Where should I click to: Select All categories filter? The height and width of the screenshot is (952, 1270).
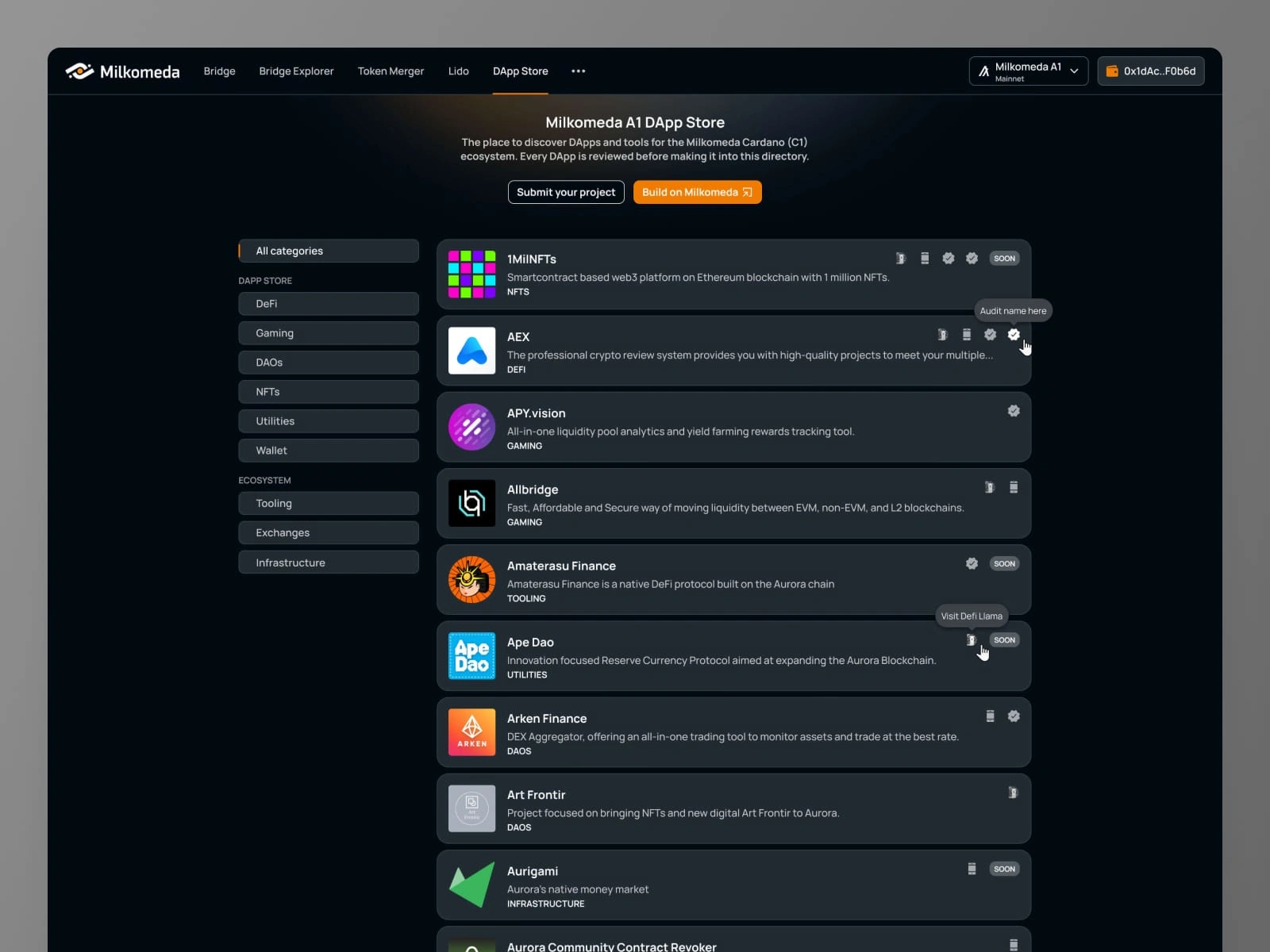point(329,251)
